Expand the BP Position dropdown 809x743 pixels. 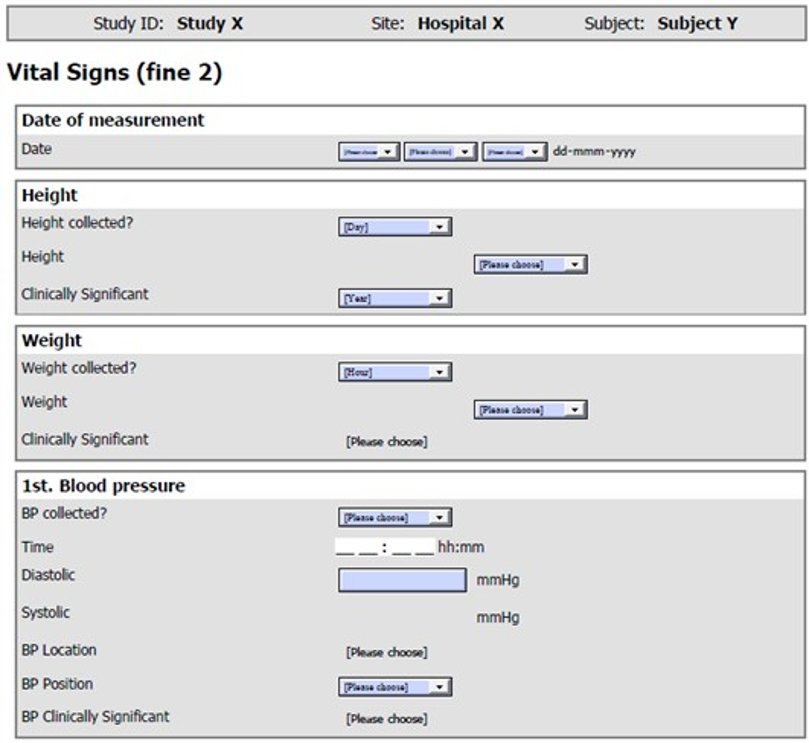tap(395, 687)
